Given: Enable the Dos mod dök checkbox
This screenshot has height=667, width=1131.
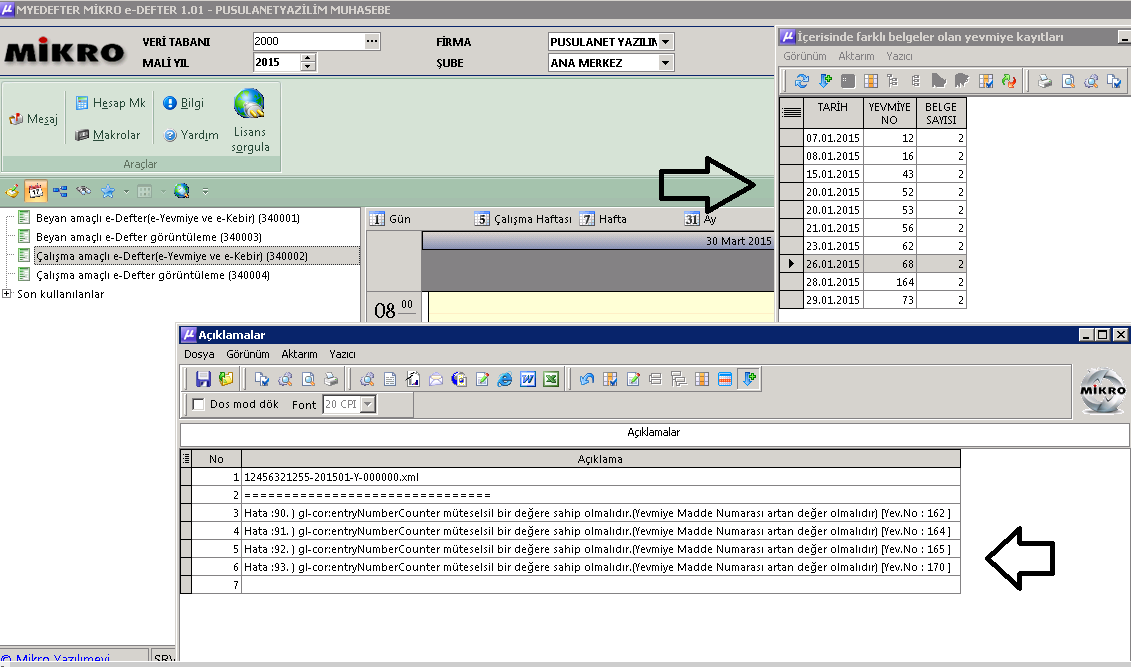Looking at the screenshot, I should click(198, 405).
